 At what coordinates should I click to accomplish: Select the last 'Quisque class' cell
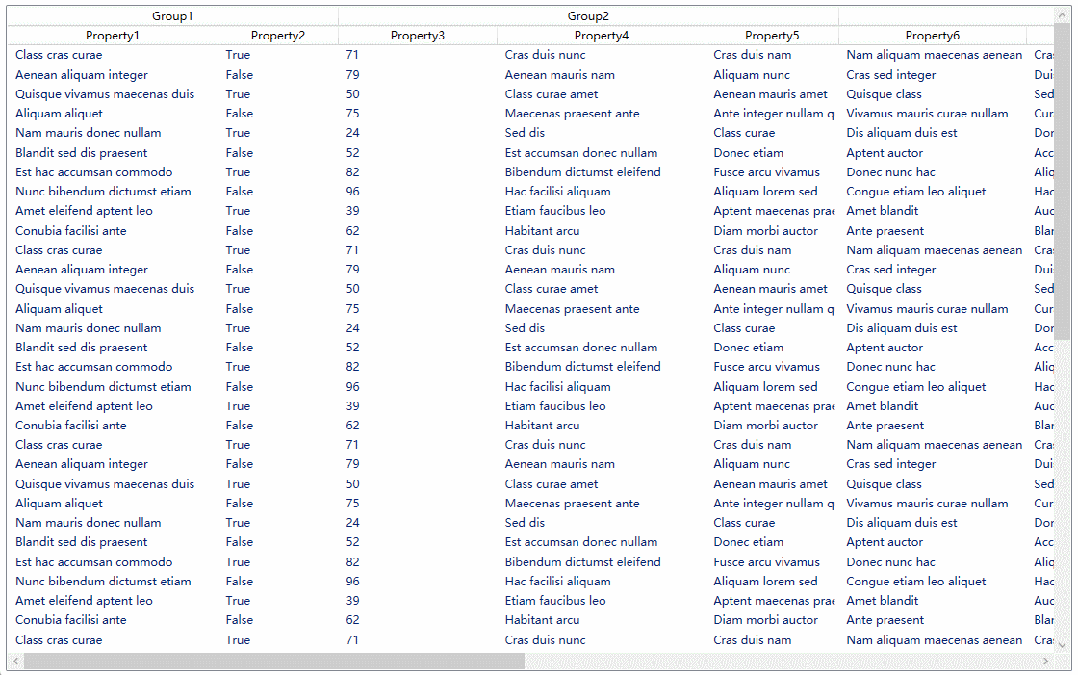[932, 484]
